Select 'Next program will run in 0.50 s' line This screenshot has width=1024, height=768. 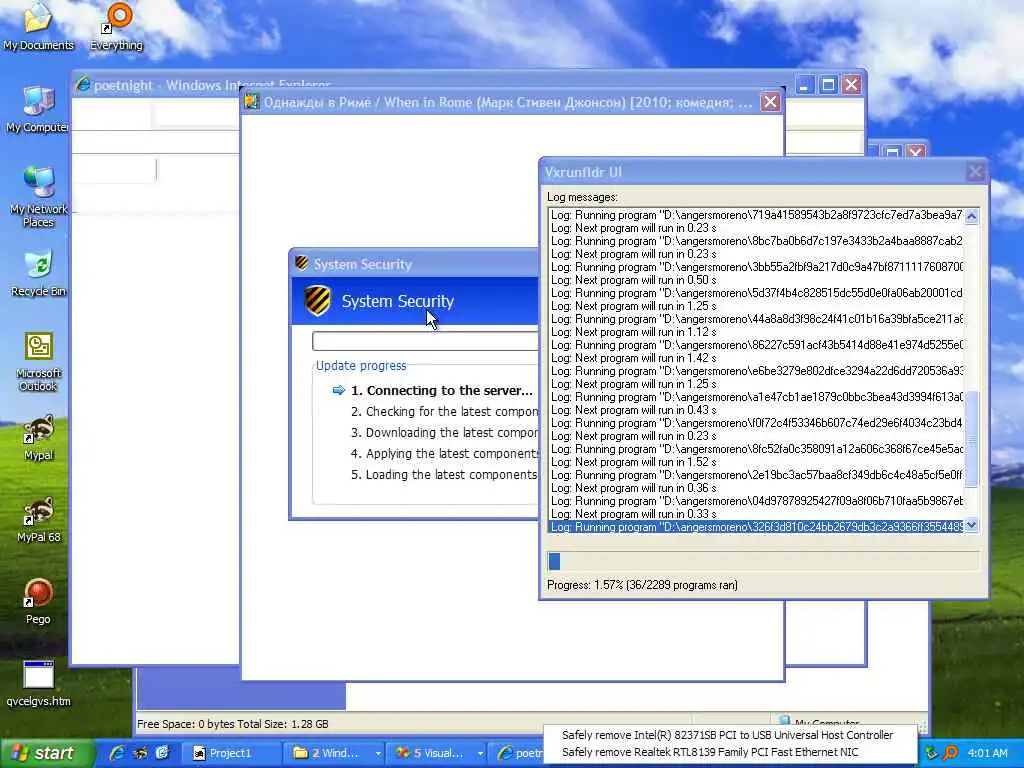pyautogui.click(x=757, y=280)
